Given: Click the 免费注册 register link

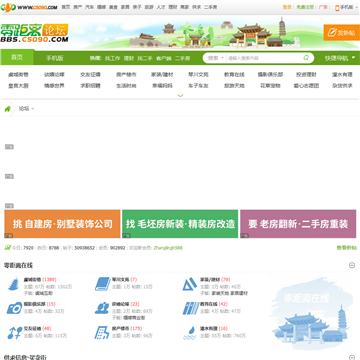Looking at the screenshot, I should tap(305, 7).
